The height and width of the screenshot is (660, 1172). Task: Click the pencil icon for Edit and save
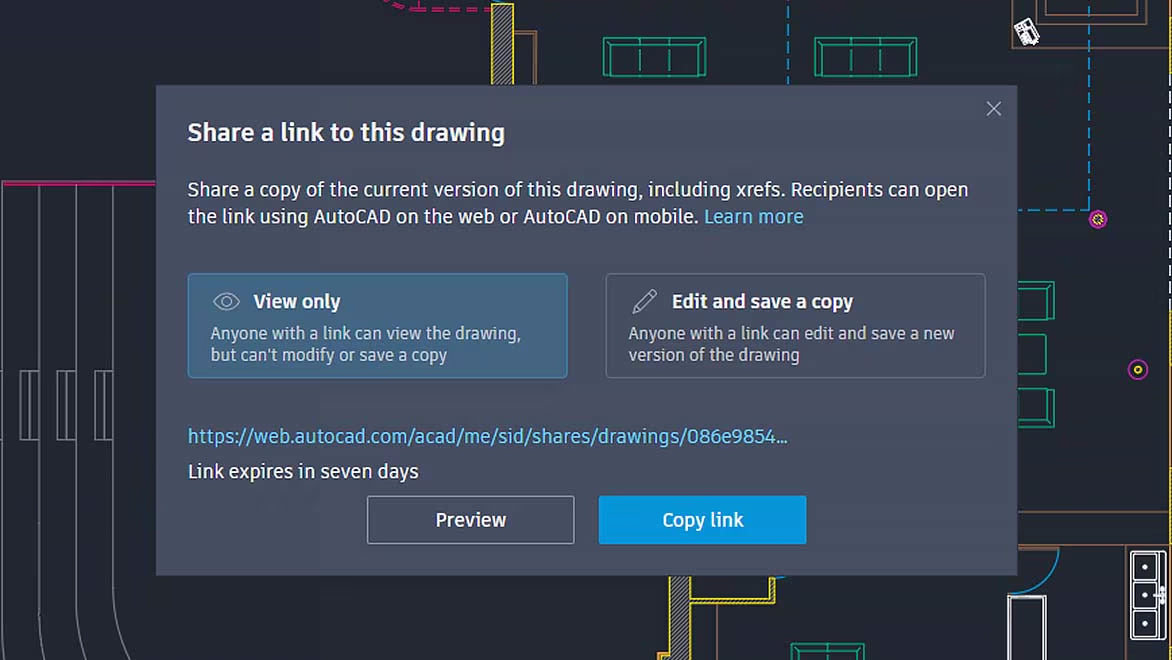click(x=644, y=301)
